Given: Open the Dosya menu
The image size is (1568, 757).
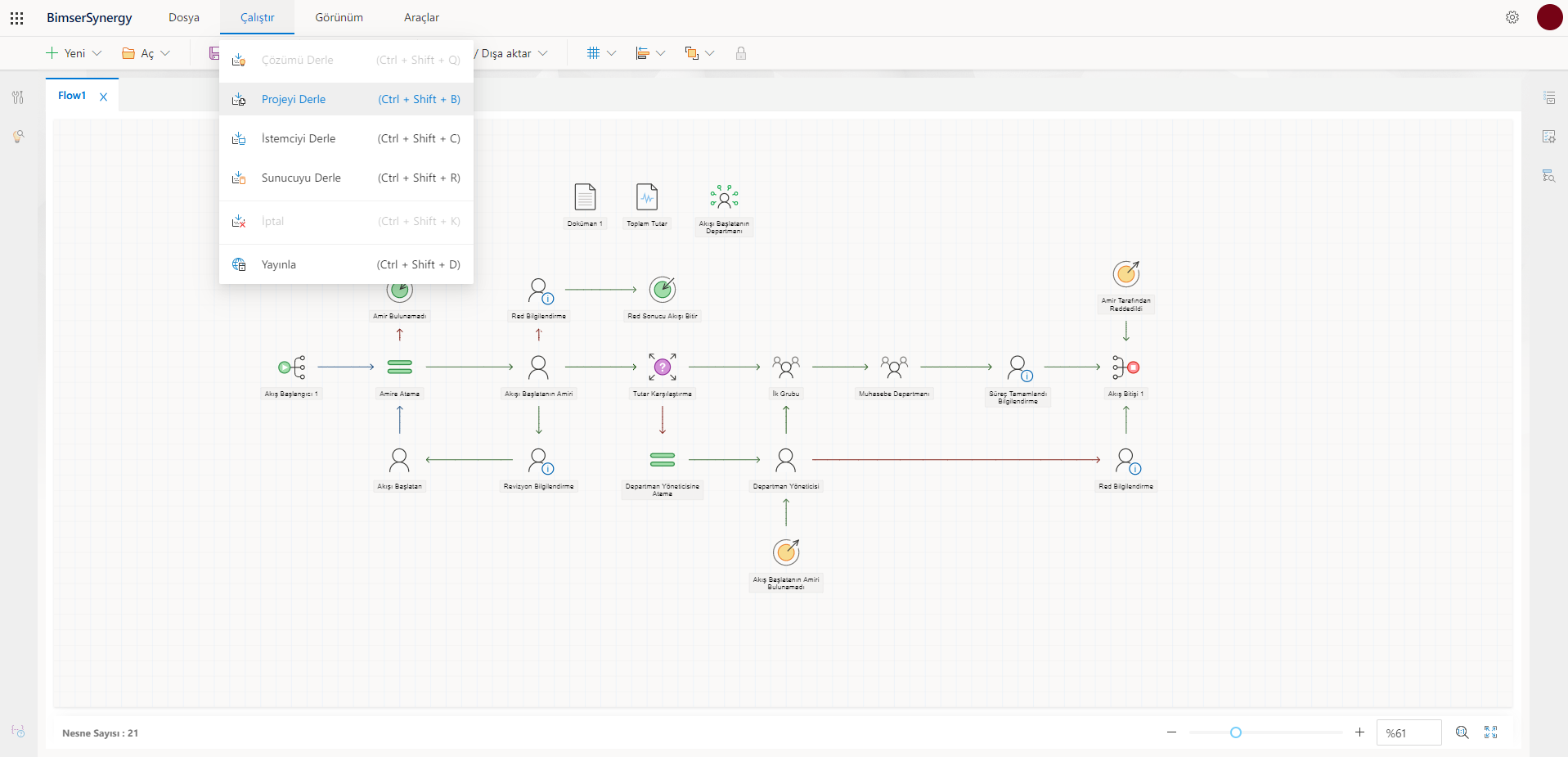Looking at the screenshot, I should (x=184, y=17).
